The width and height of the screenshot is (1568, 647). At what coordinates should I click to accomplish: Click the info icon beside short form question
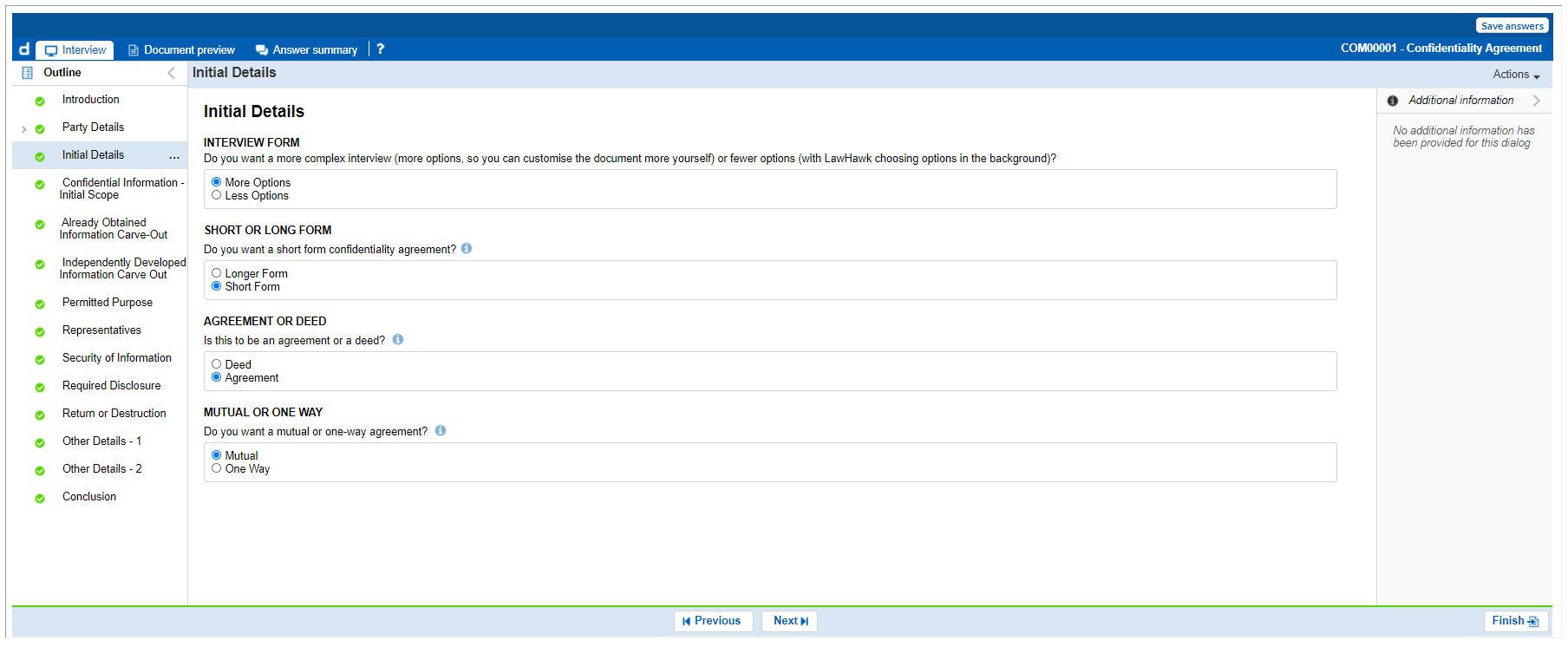tap(467, 249)
